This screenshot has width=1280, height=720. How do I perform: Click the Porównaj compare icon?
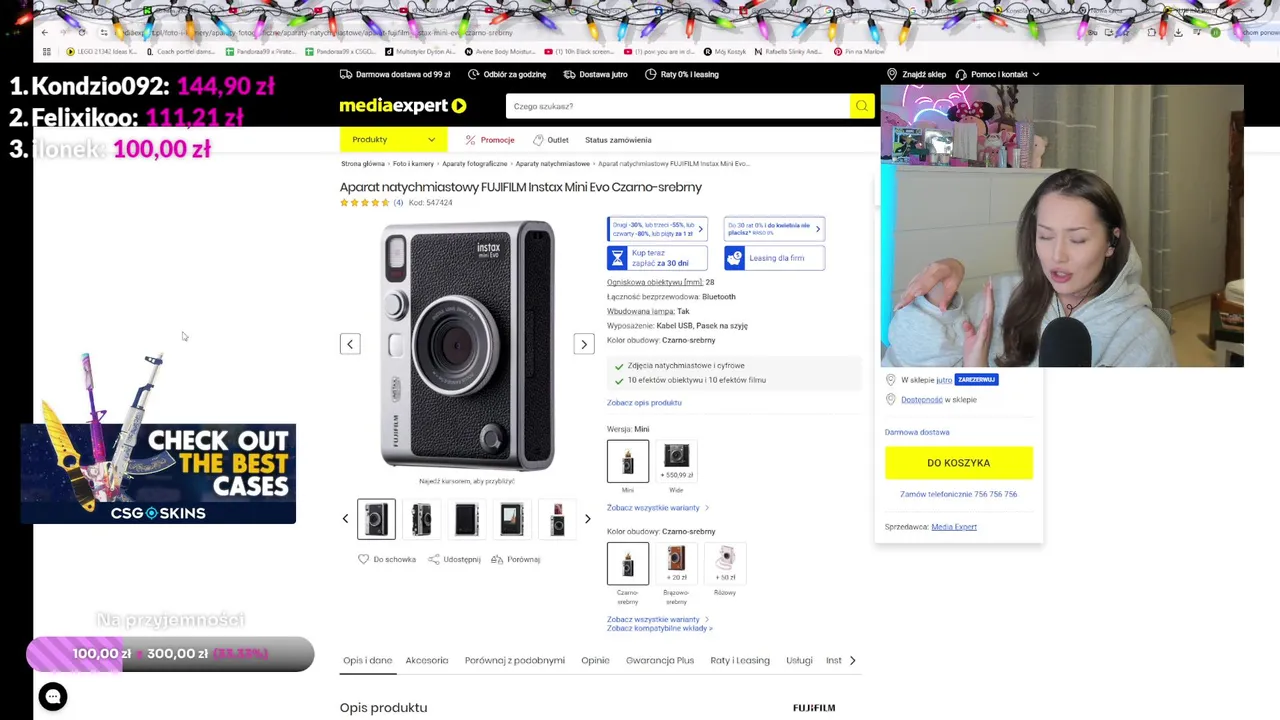point(497,559)
